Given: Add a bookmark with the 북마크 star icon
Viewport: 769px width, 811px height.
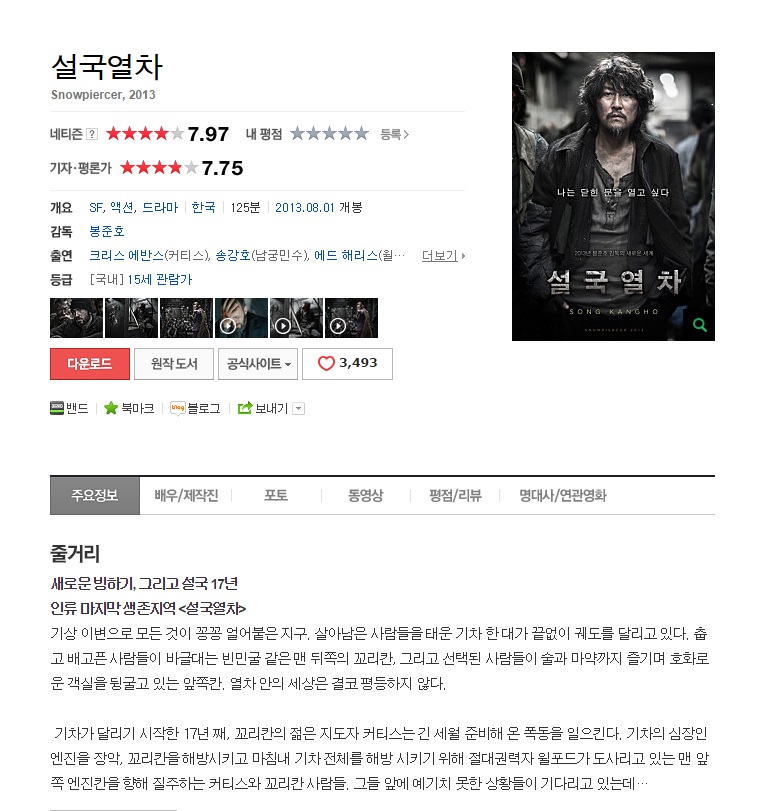Looking at the screenshot, I should [x=111, y=408].
